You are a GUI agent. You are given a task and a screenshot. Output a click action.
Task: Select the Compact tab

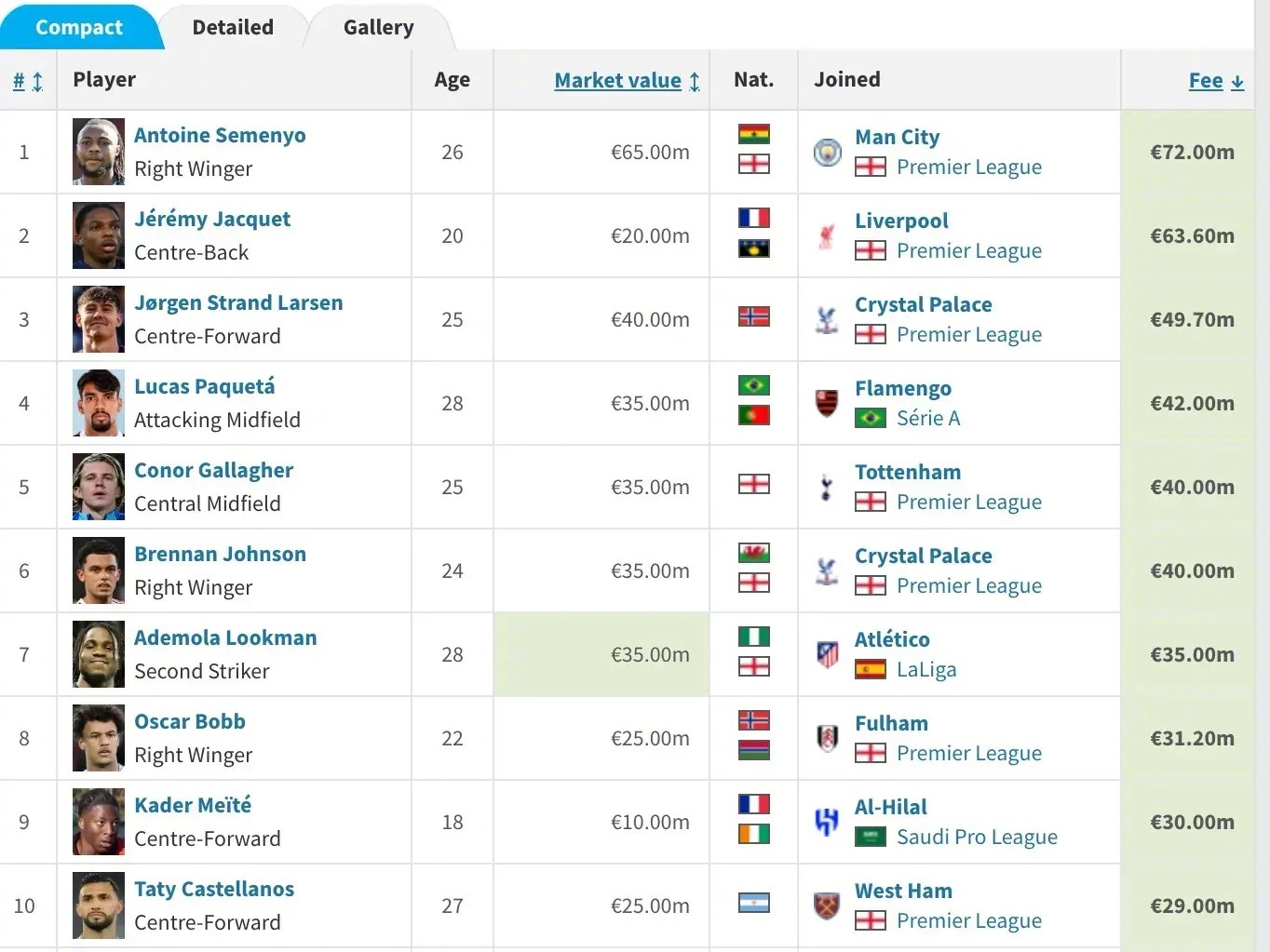(x=79, y=27)
